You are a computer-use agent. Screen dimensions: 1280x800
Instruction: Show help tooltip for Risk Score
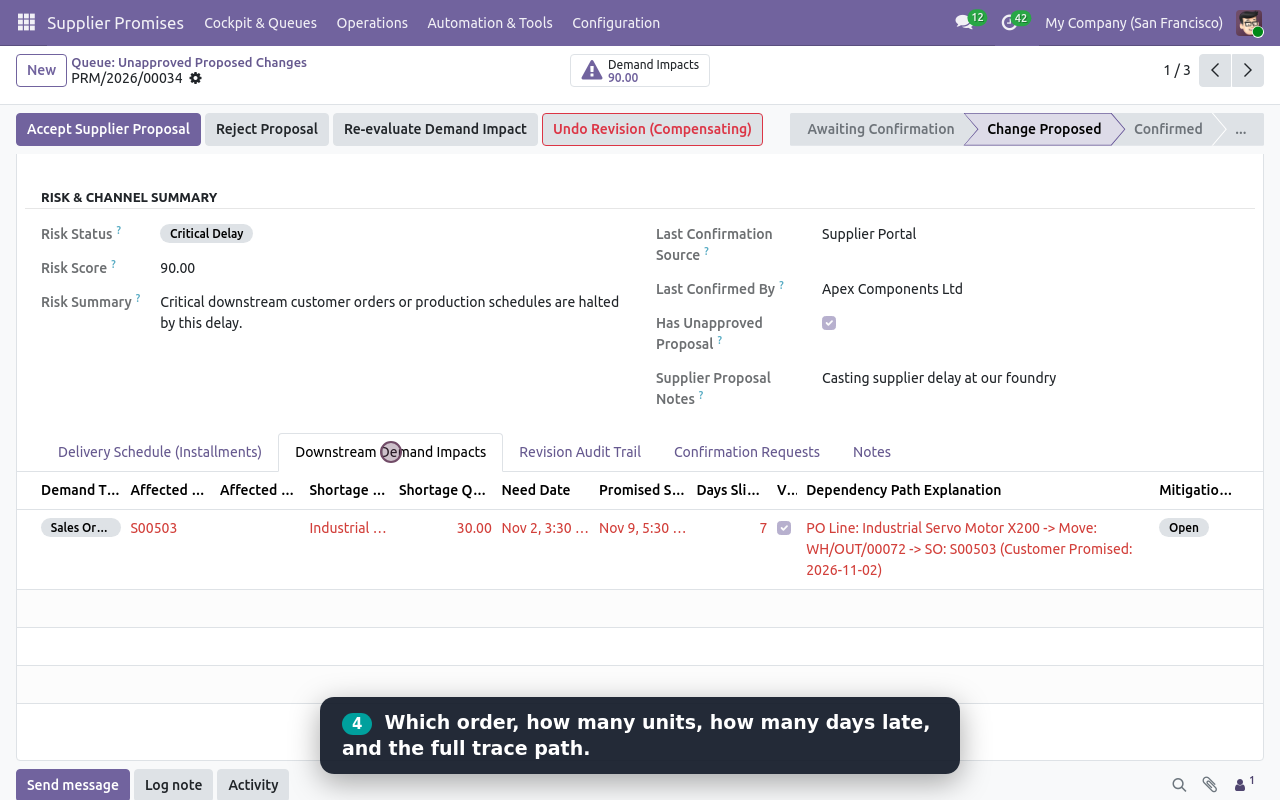click(113, 264)
